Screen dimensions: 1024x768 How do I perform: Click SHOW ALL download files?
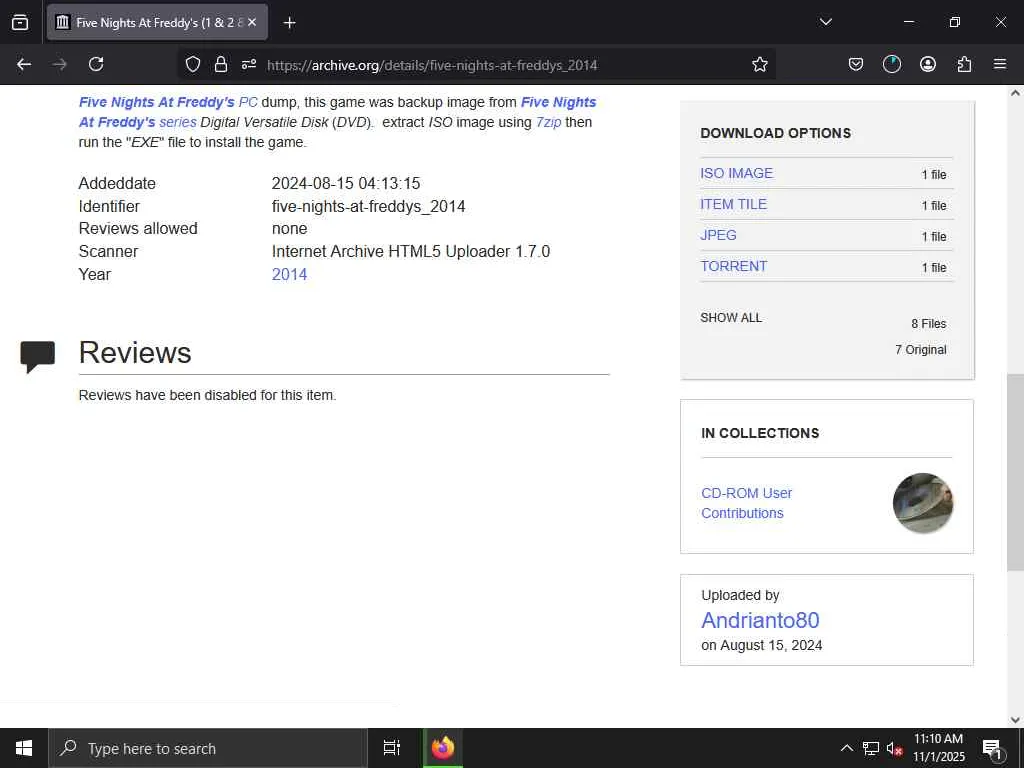click(731, 318)
